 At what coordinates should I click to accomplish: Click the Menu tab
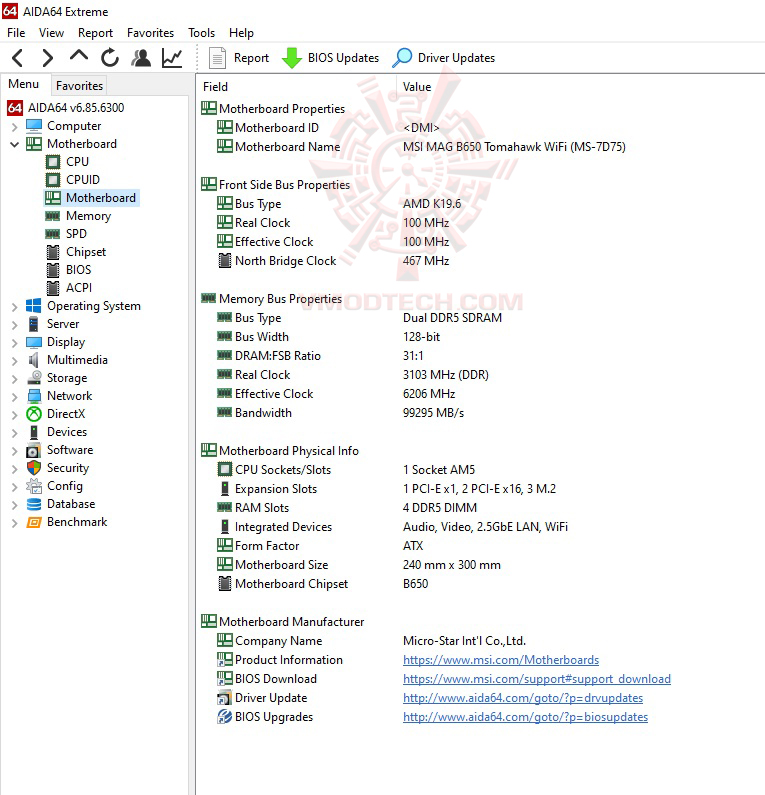coord(24,84)
